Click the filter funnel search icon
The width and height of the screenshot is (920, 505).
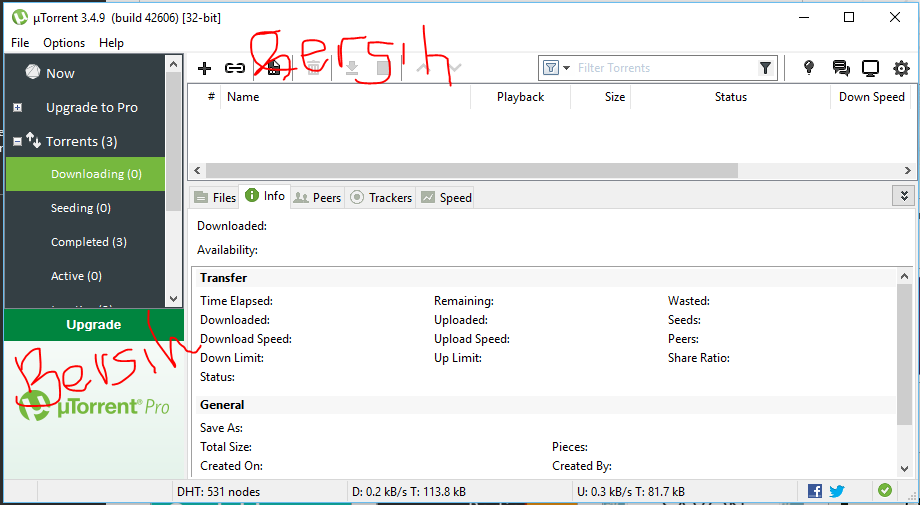click(x=765, y=68)
